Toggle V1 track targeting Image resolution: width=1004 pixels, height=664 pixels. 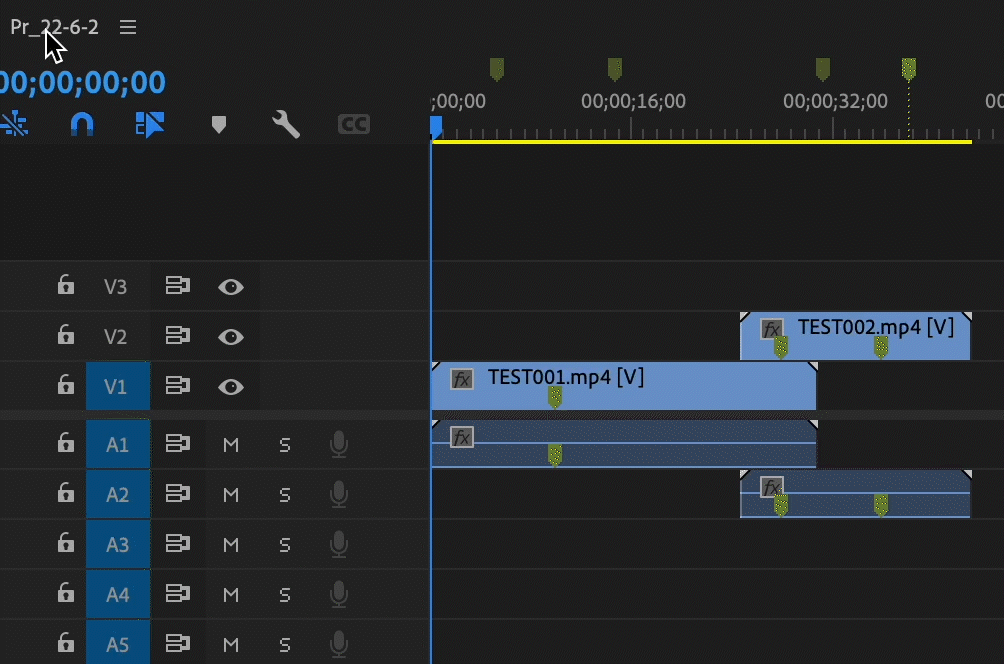118,386
